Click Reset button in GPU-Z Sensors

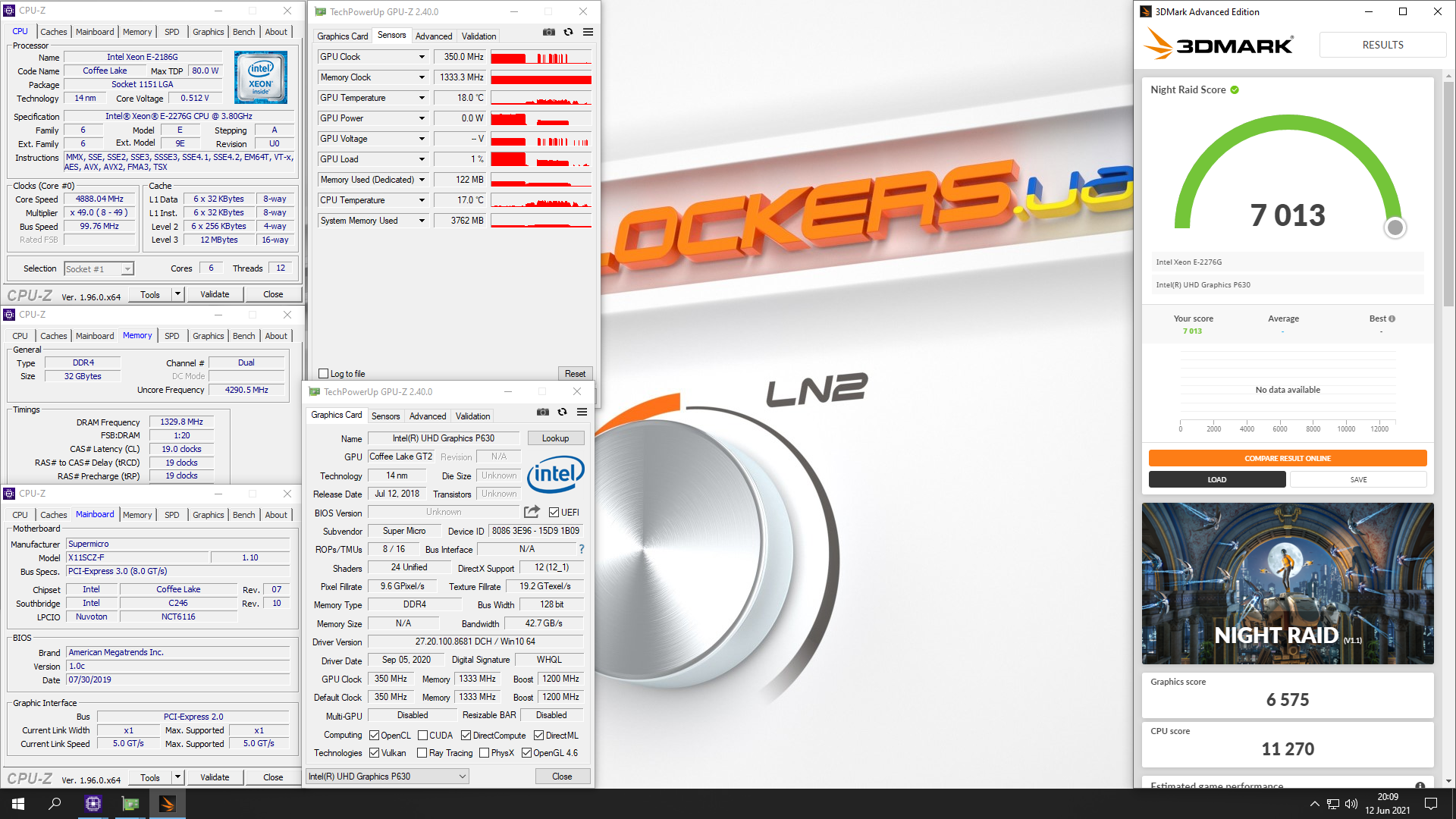click(575, 374)
